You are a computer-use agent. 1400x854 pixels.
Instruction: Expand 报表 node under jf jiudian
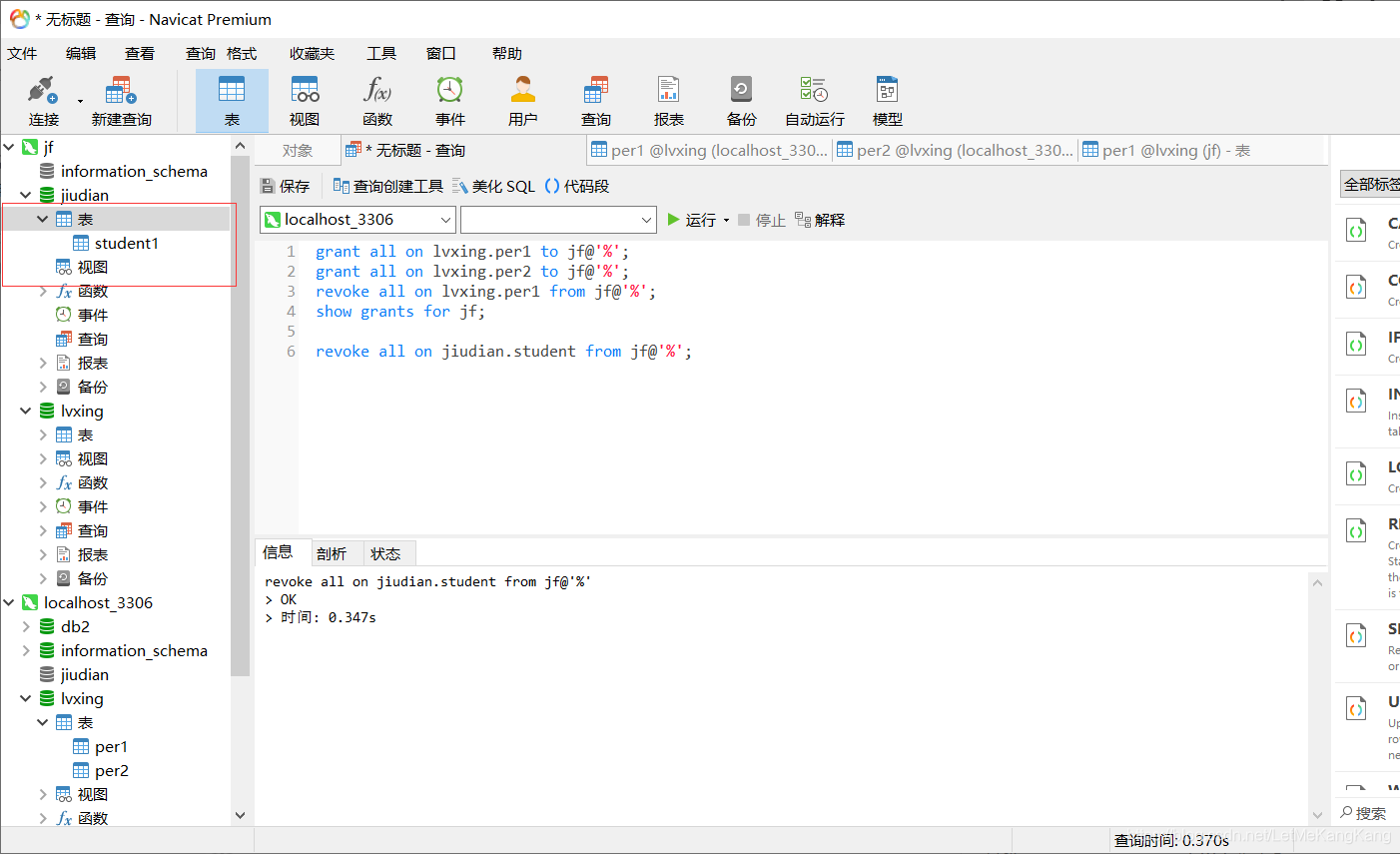click(x=43, y=363)
